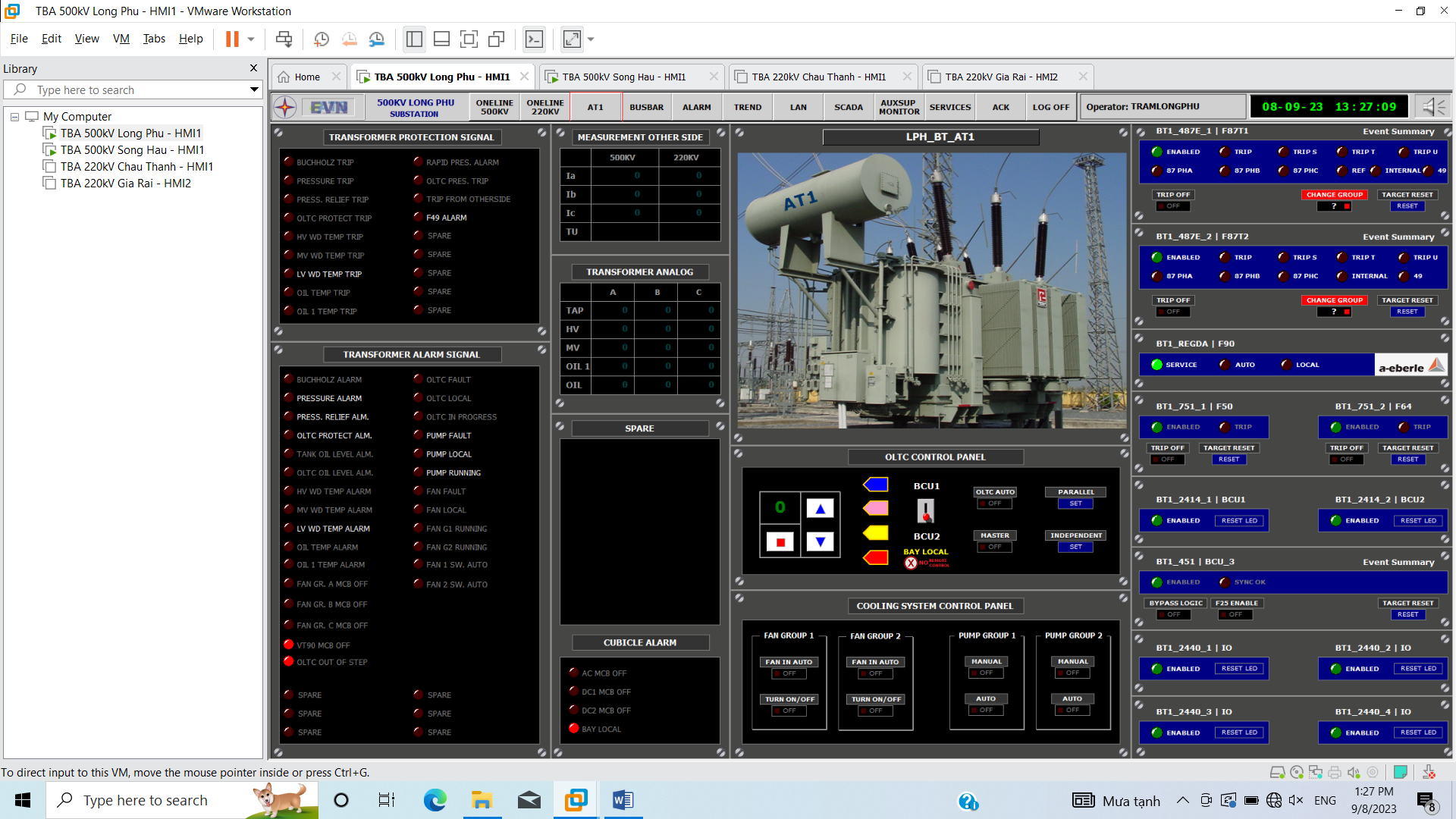Click the LOG OFF button
The height and width of the screenshot is (819, 1456).
(x=1050, y=107)
